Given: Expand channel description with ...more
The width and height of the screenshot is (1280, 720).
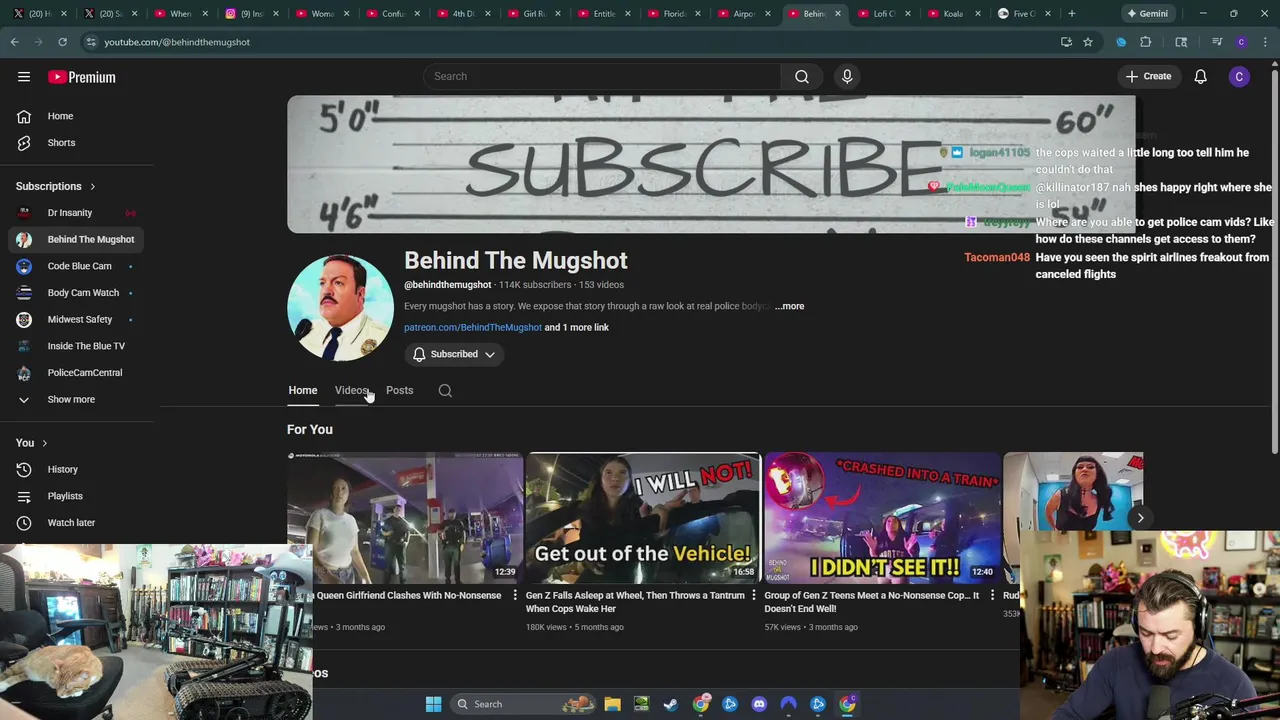Looking at the screenshot, I should pyautogui.click(x=789, y=306).
